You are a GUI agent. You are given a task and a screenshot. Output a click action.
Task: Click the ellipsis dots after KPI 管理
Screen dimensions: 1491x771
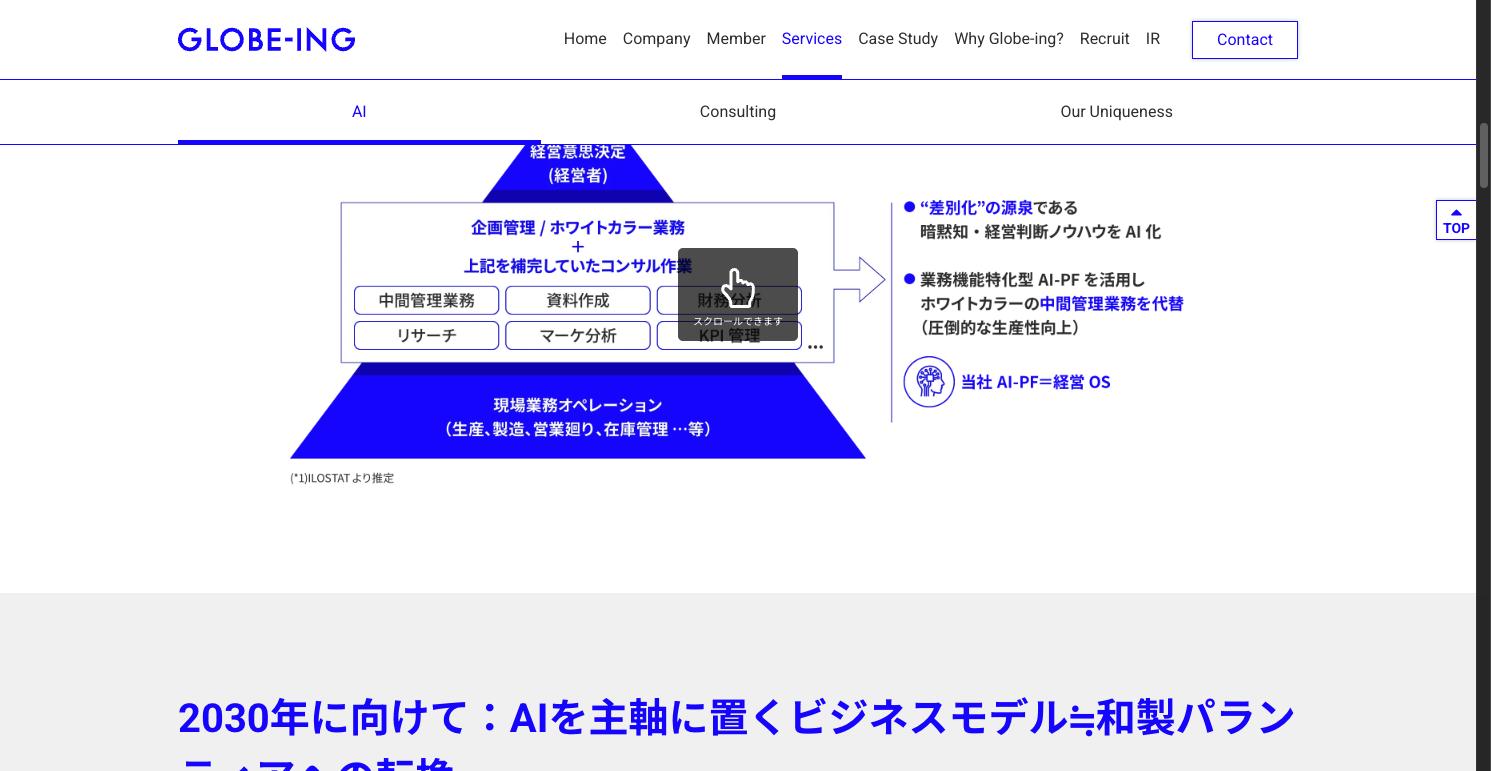coord(816,347)
